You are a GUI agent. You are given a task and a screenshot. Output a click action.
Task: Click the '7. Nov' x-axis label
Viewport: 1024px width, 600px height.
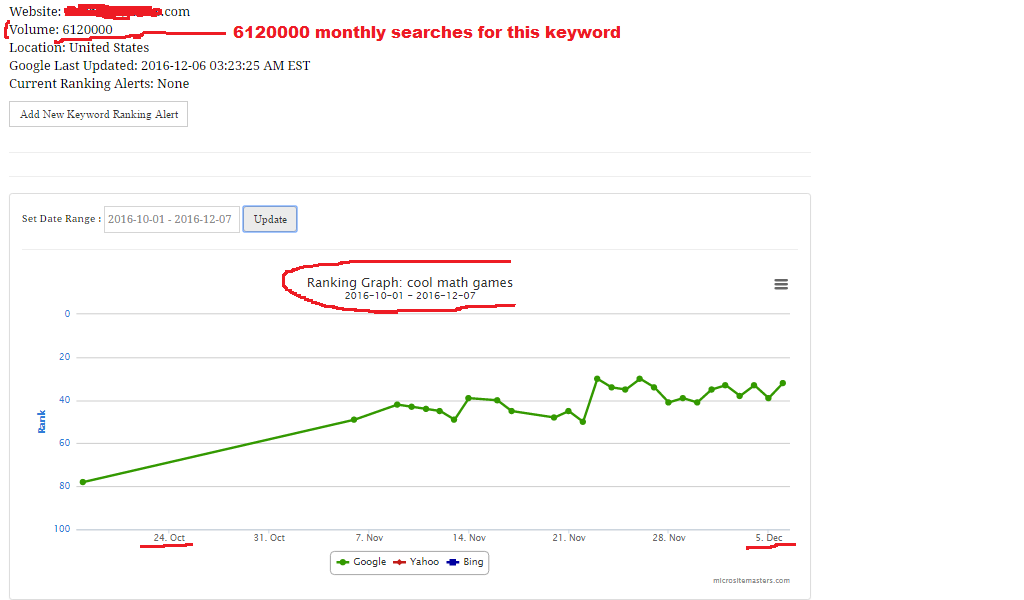tap(369, 538)
